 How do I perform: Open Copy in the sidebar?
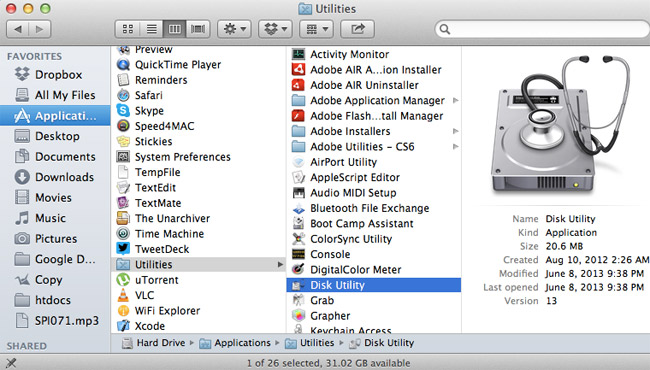pyautogui.click(x=55, y=280)
